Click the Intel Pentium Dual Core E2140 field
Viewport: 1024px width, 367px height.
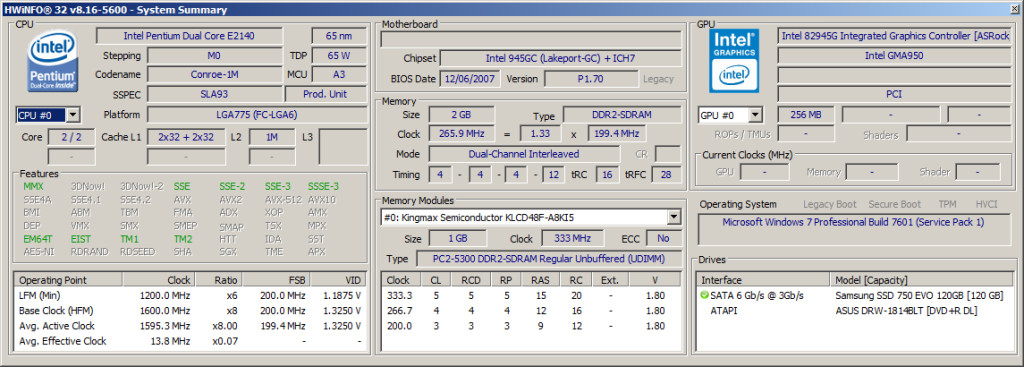190,36
